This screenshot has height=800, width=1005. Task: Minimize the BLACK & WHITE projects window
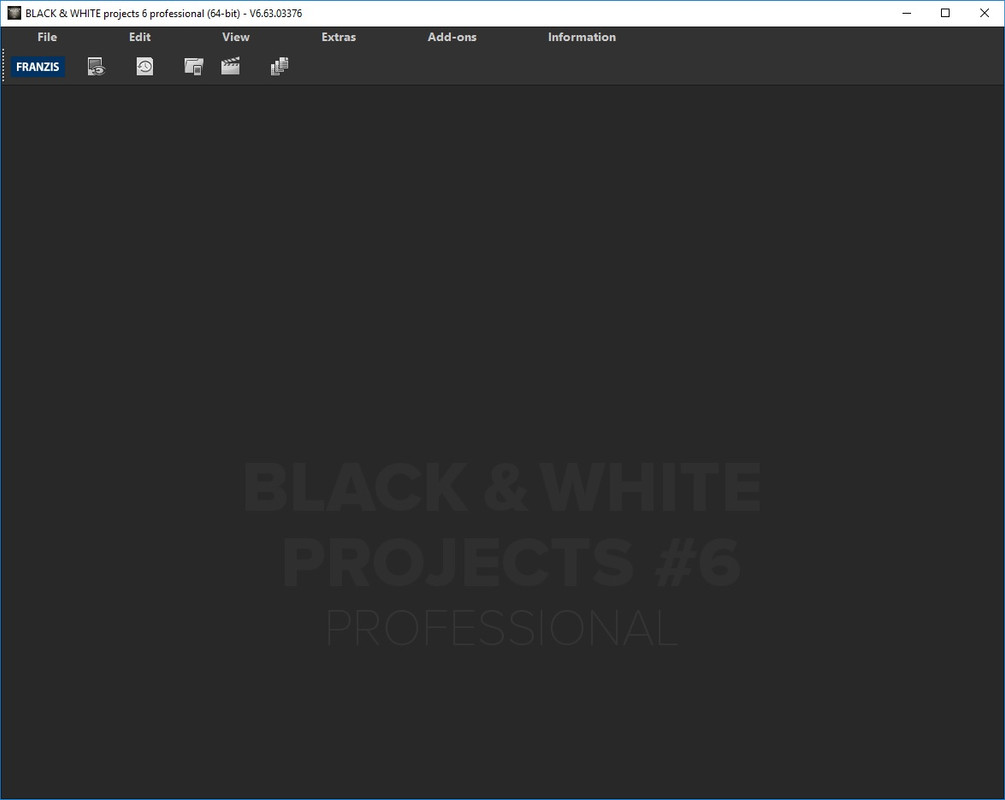click(x=906, y=13)
